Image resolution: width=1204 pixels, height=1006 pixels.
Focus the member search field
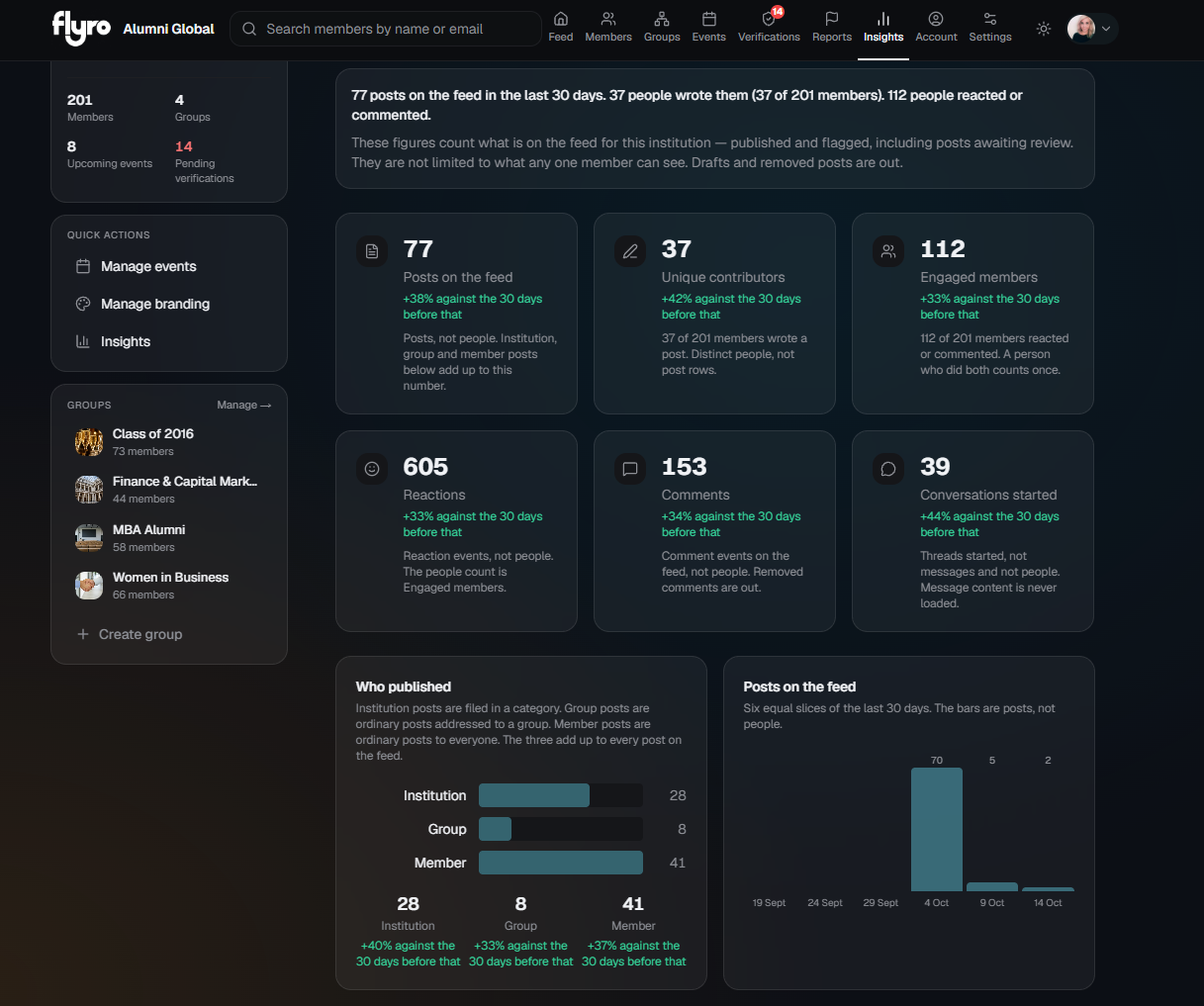click(386, 29)
